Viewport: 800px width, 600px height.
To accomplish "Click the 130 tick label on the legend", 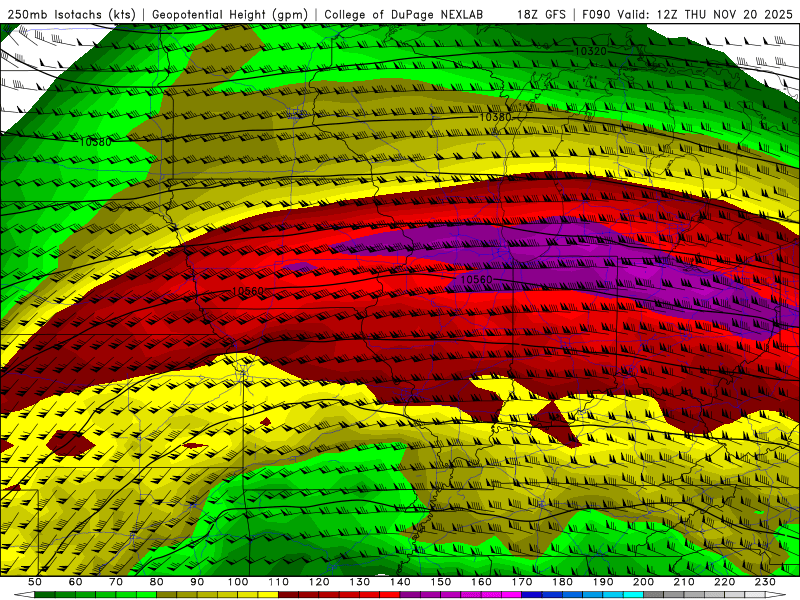I will [360, 582].
